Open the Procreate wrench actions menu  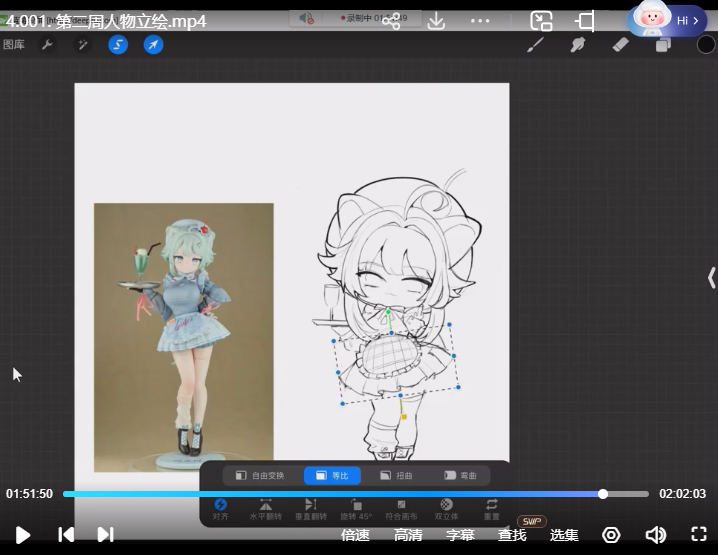(46, 45)
